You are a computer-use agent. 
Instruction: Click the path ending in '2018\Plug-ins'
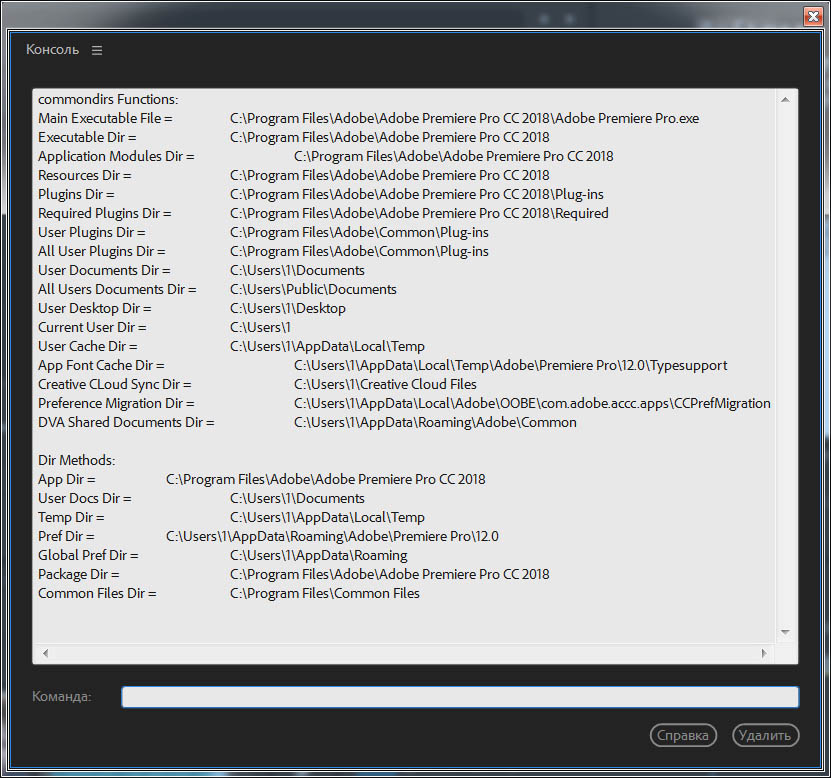[x=417, y=194]
